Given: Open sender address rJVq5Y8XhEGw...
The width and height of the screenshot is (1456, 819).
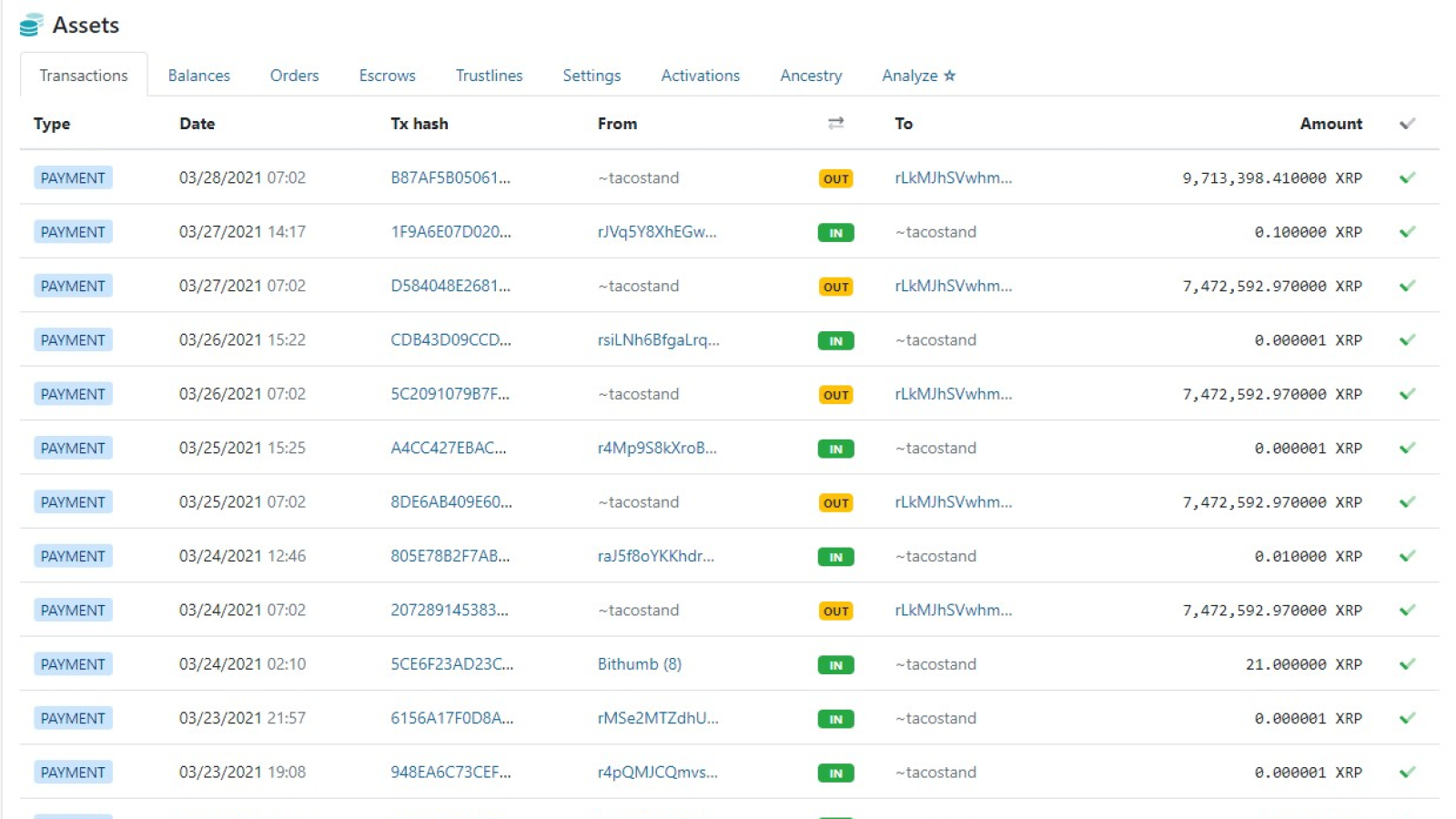Looking at the screenshot, I should [657, 232].
